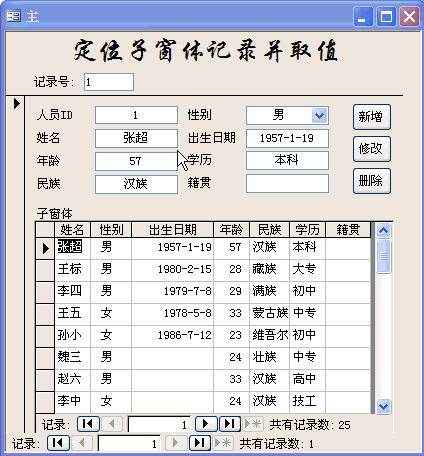424x456 pixels.
Task: Click the subform vertical scrollbar thumb
Action: (x=383, y=256)
